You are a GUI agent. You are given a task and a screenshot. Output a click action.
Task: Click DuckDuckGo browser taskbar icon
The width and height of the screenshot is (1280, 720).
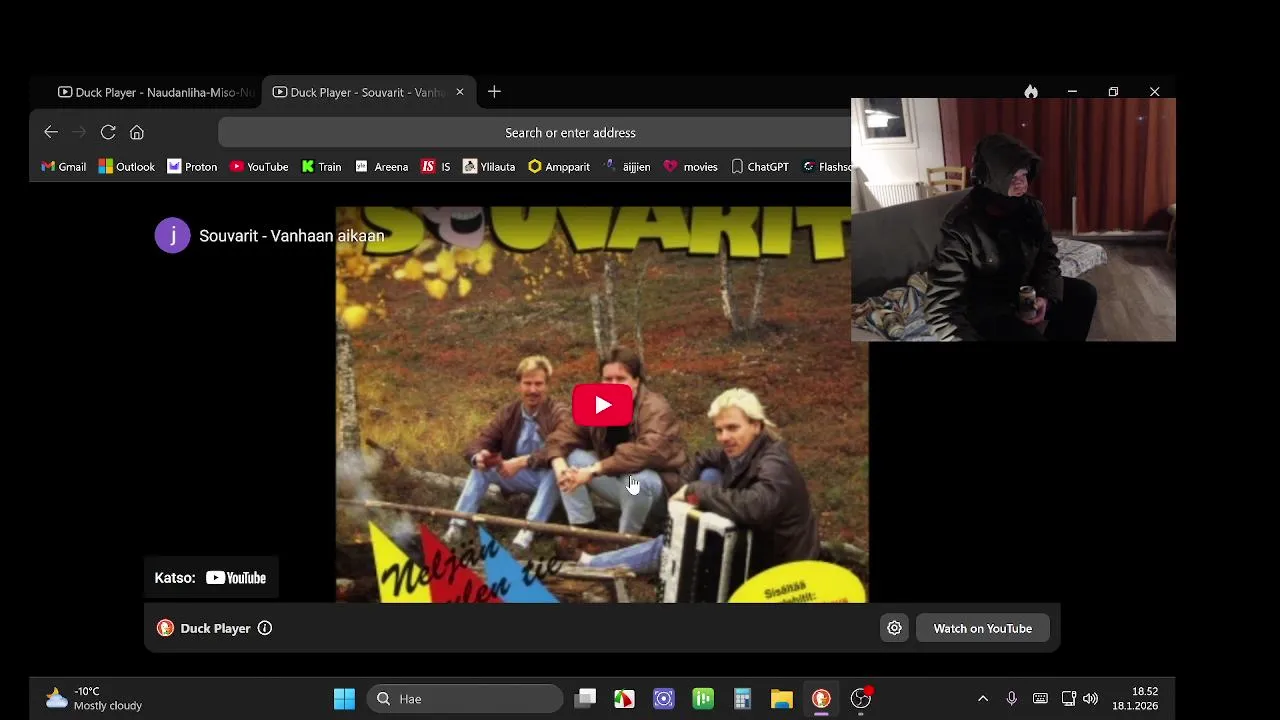[x=821, y=699]
